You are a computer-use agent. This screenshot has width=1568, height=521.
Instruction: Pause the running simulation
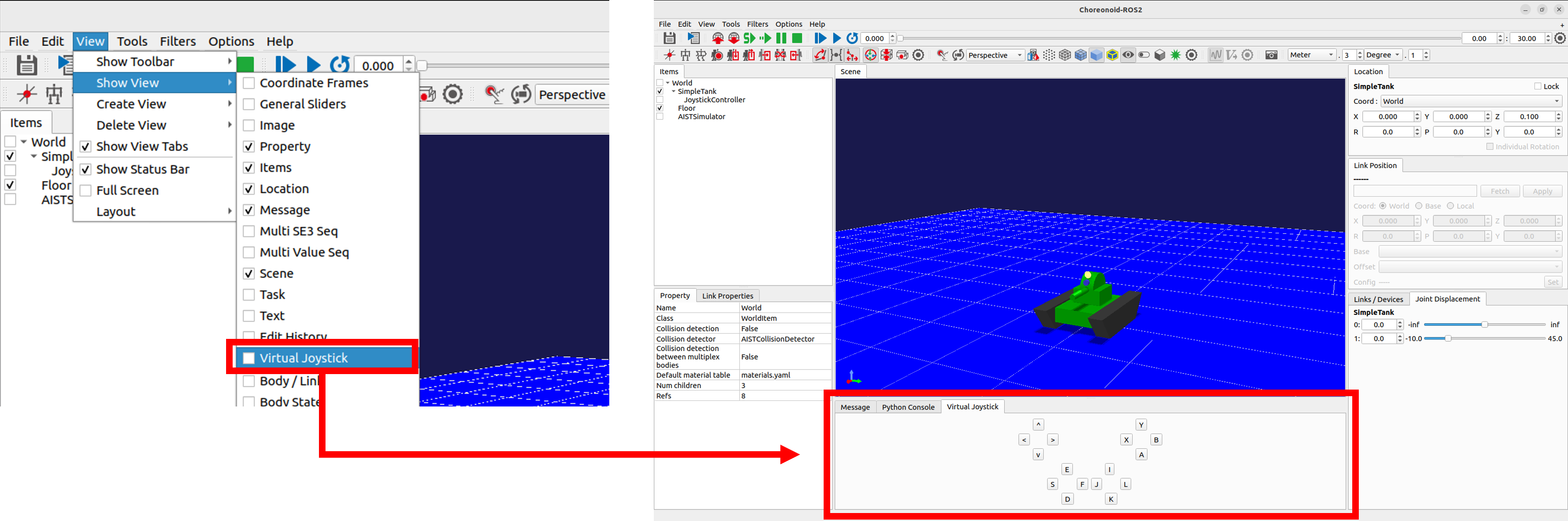pos(781,38)
